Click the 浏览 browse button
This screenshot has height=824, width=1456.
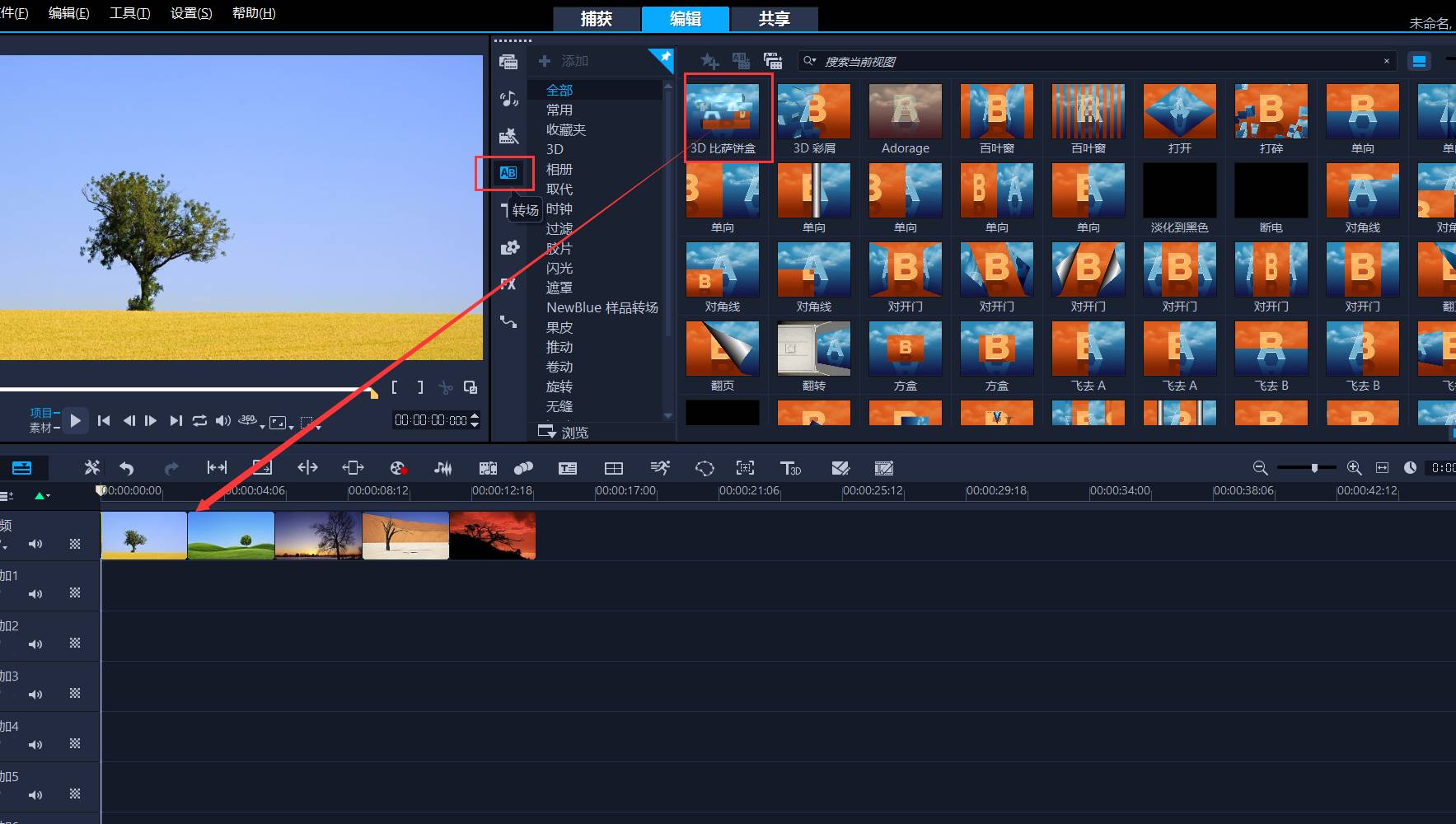pyautogui.click(x=564, y=432)
